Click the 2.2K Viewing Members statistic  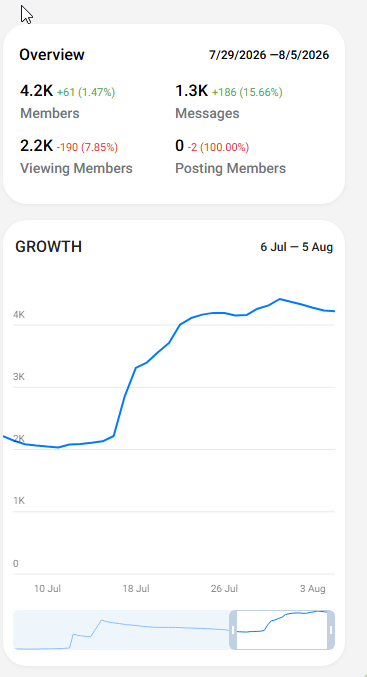click(76, 157)
